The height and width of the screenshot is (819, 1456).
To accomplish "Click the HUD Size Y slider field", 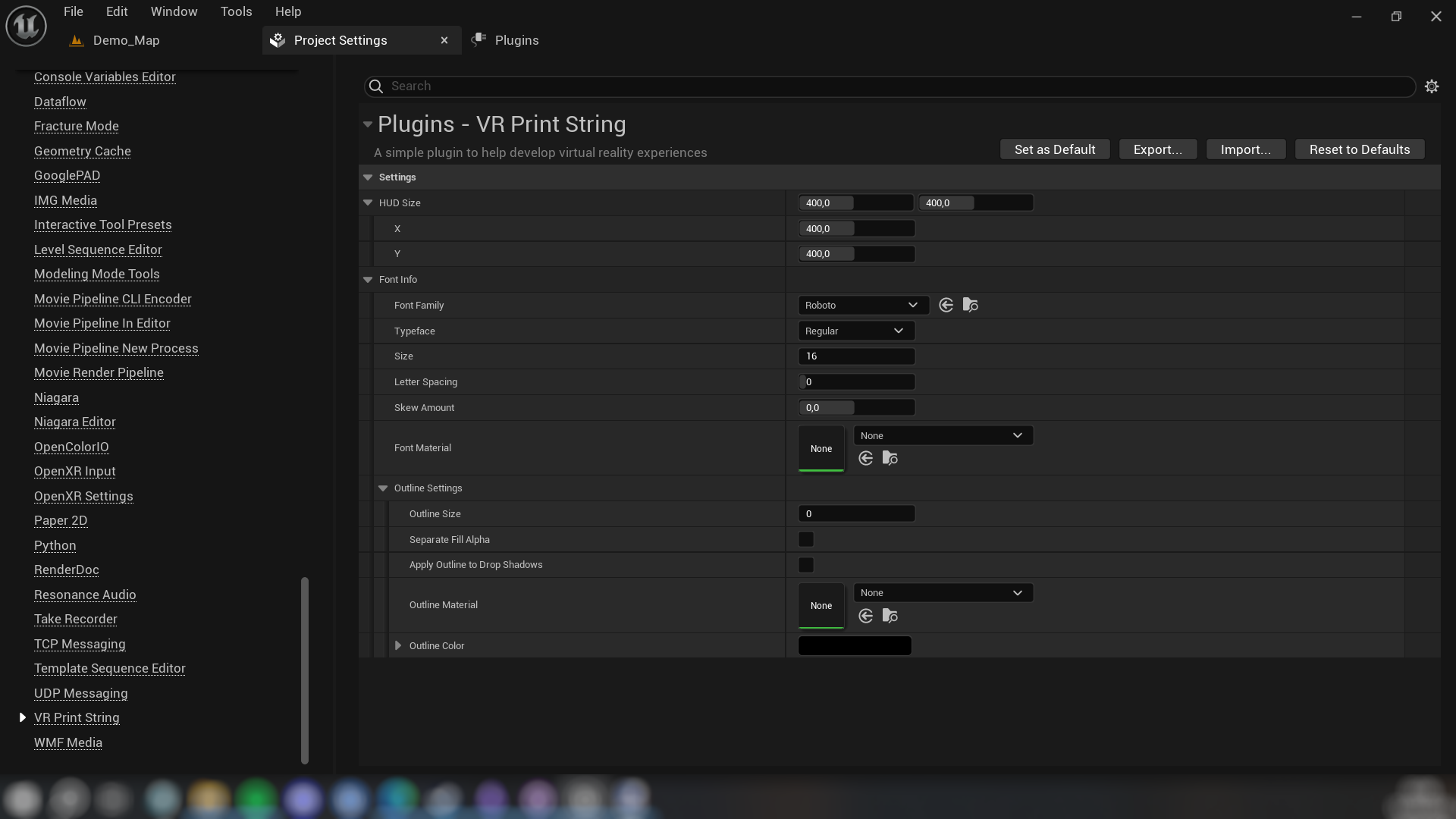I will (x=856, y=254).
